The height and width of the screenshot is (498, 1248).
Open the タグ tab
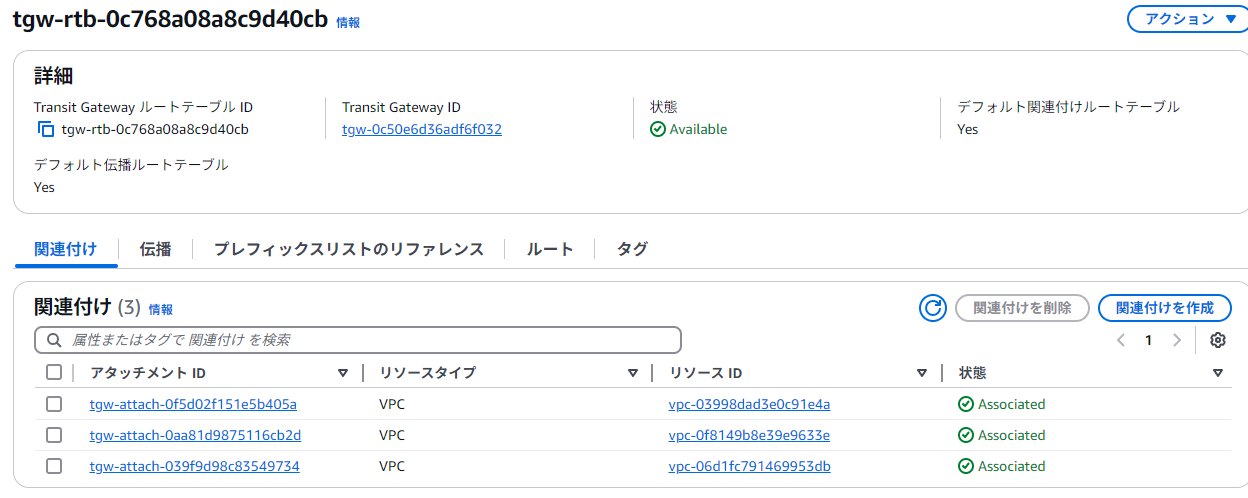632,249
